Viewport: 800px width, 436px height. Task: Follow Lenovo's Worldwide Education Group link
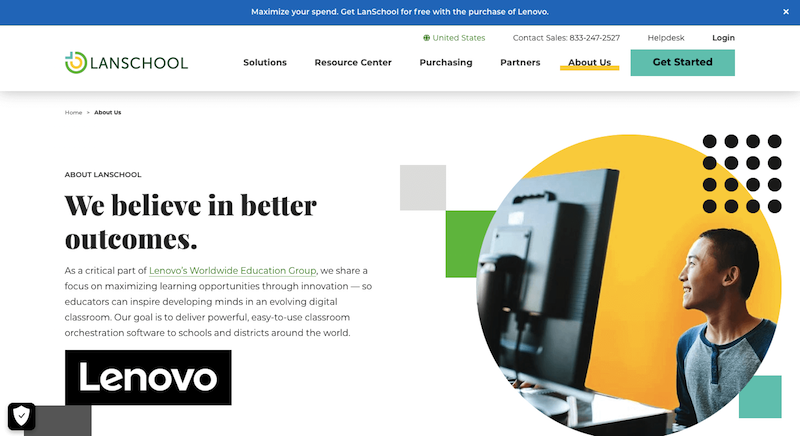pos(233,271)
